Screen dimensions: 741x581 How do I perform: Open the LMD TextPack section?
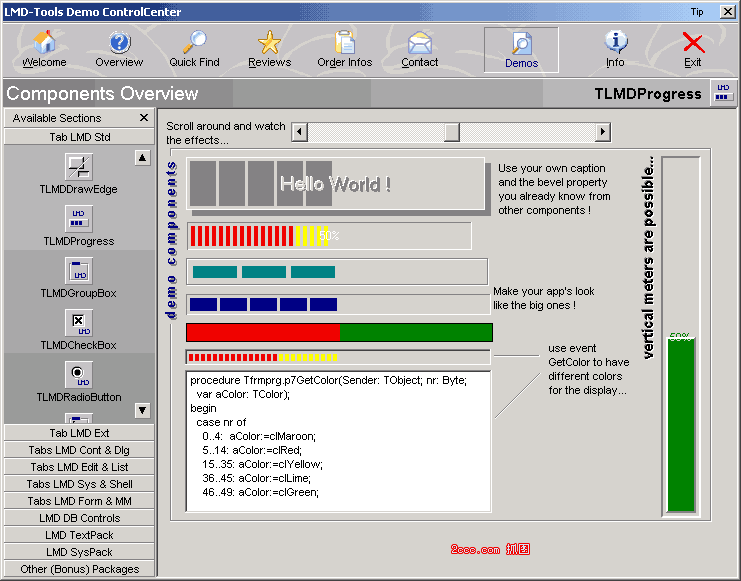click(79, 535)
